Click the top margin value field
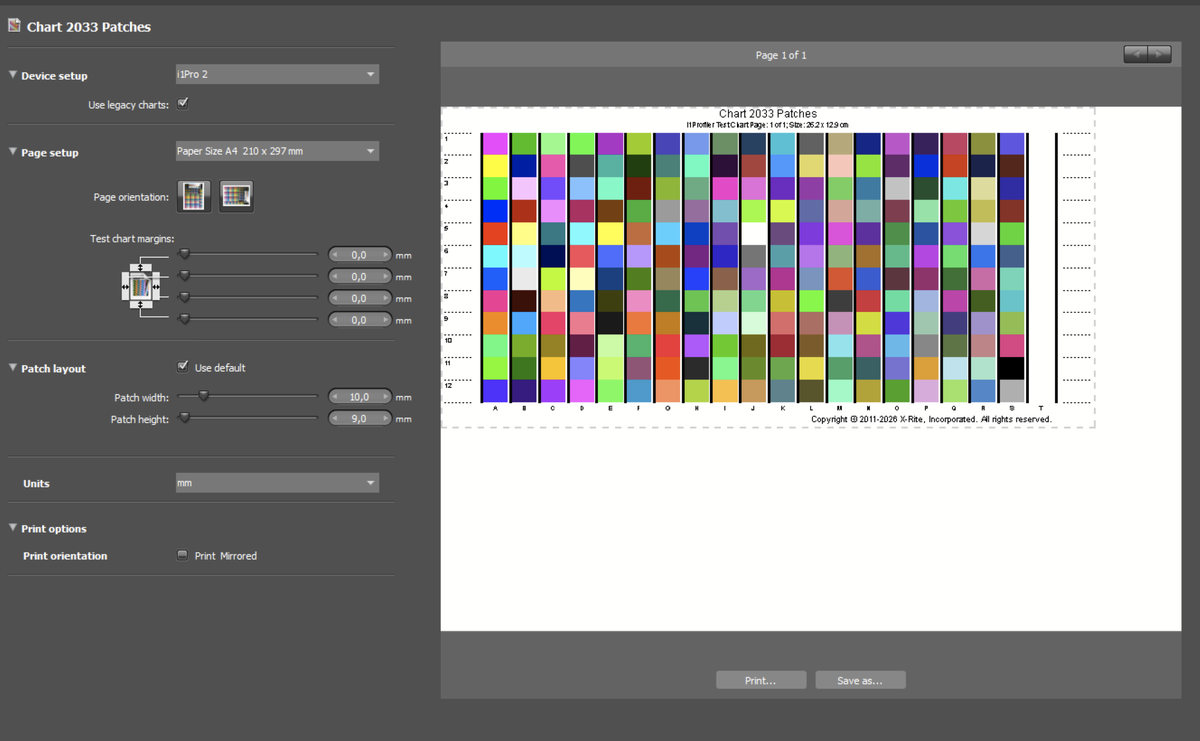This screenshot has width=1200, height=741. pyautogui.click(x=360, y=255)
